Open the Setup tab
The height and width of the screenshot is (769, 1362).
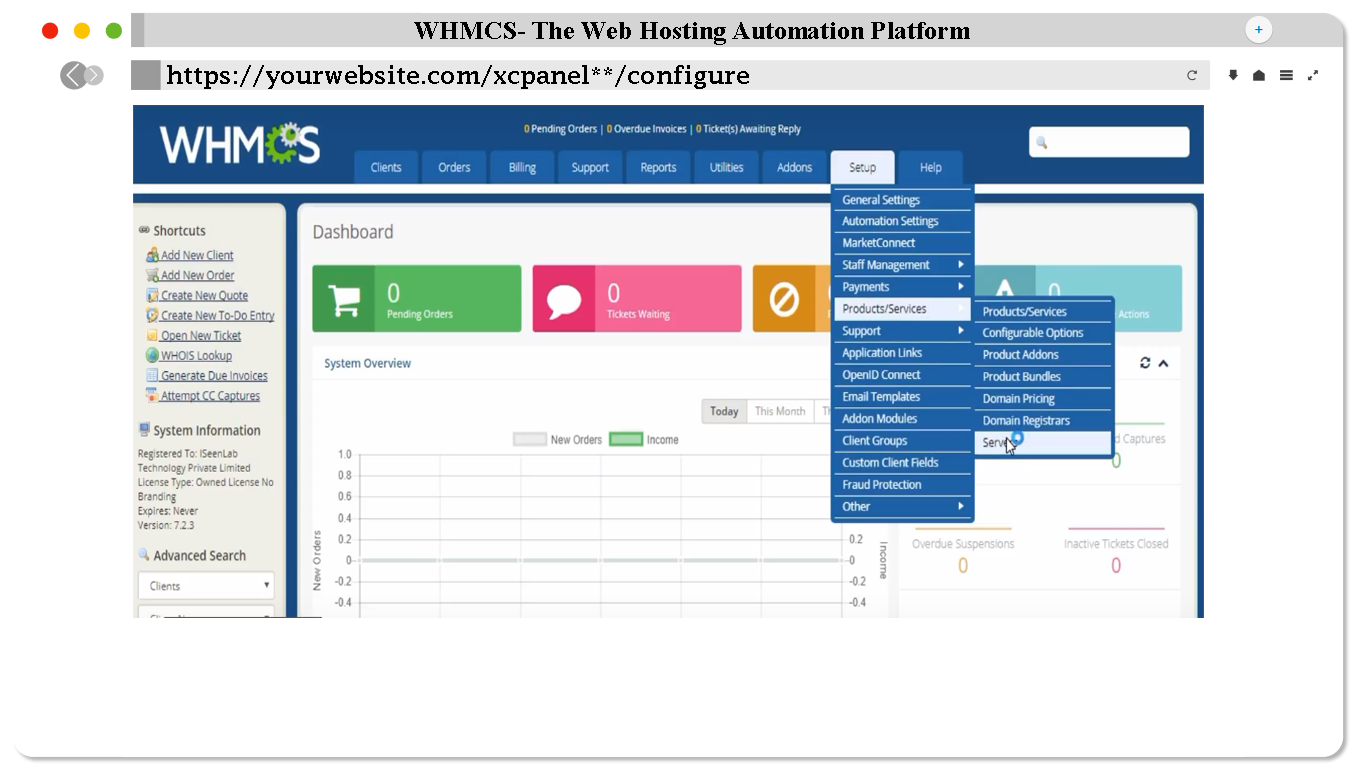pos(862,167)
